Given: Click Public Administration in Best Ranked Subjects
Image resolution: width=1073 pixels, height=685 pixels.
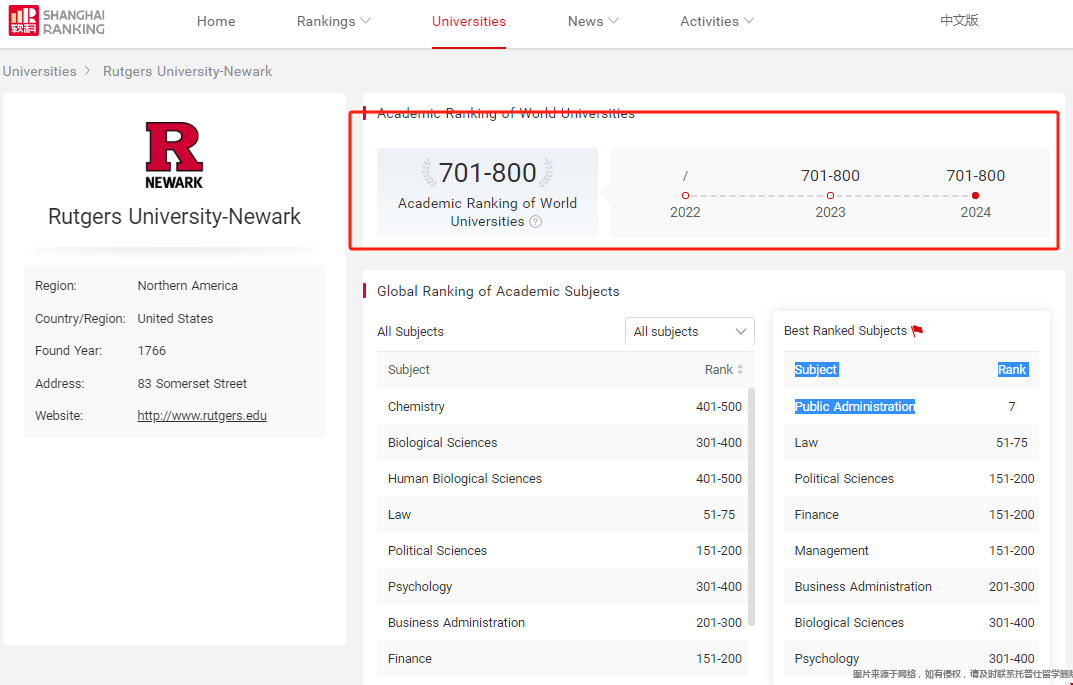Looking at the screenshot, I should tap(855, 406).
